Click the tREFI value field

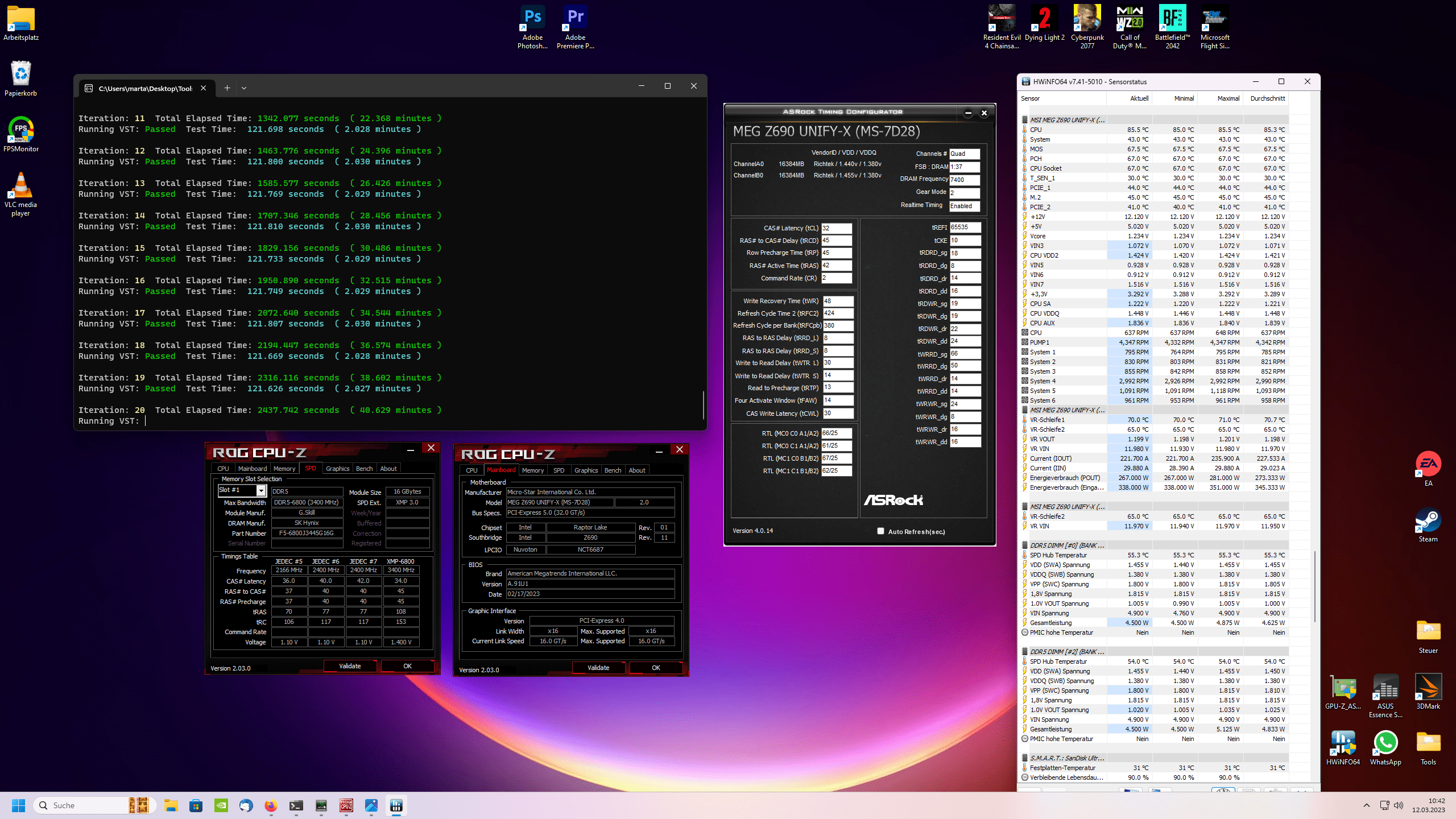[x=965, y=227]
